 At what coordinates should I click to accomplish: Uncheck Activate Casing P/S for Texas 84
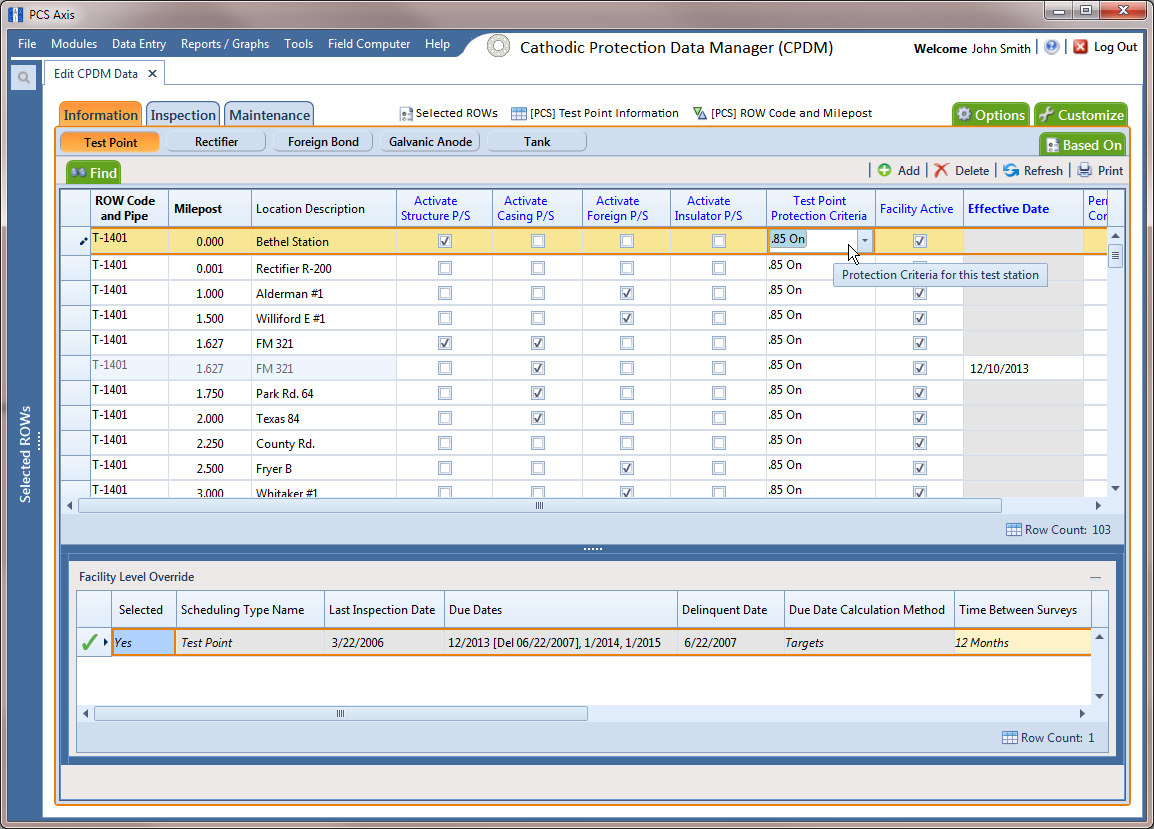pyautogui.click(x=538, y=418)
